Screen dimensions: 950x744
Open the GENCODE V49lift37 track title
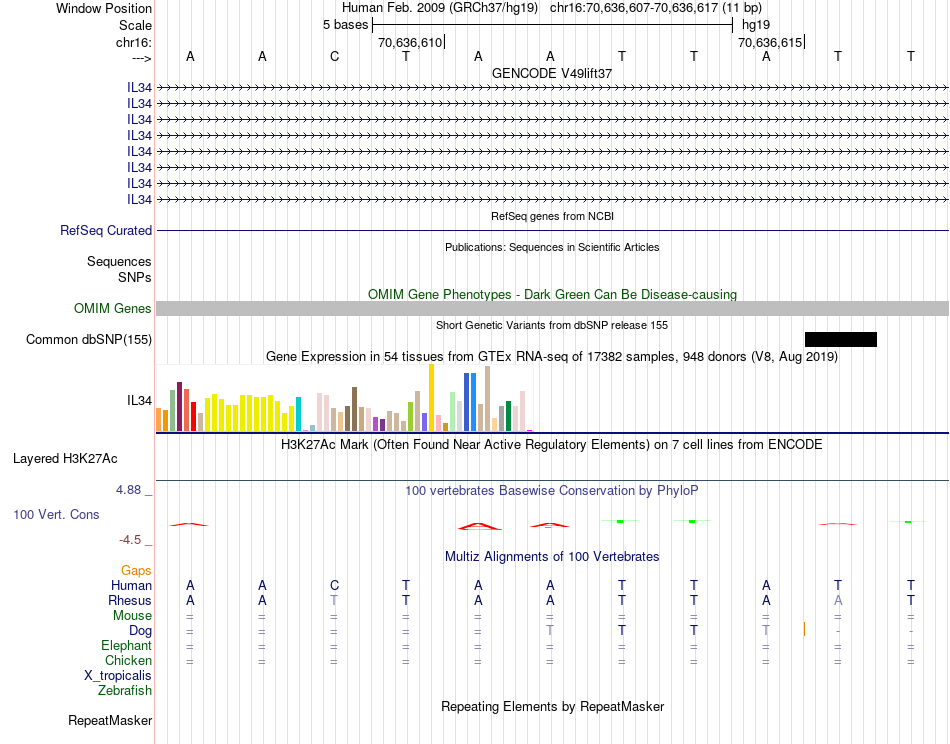tap(552, 73)
